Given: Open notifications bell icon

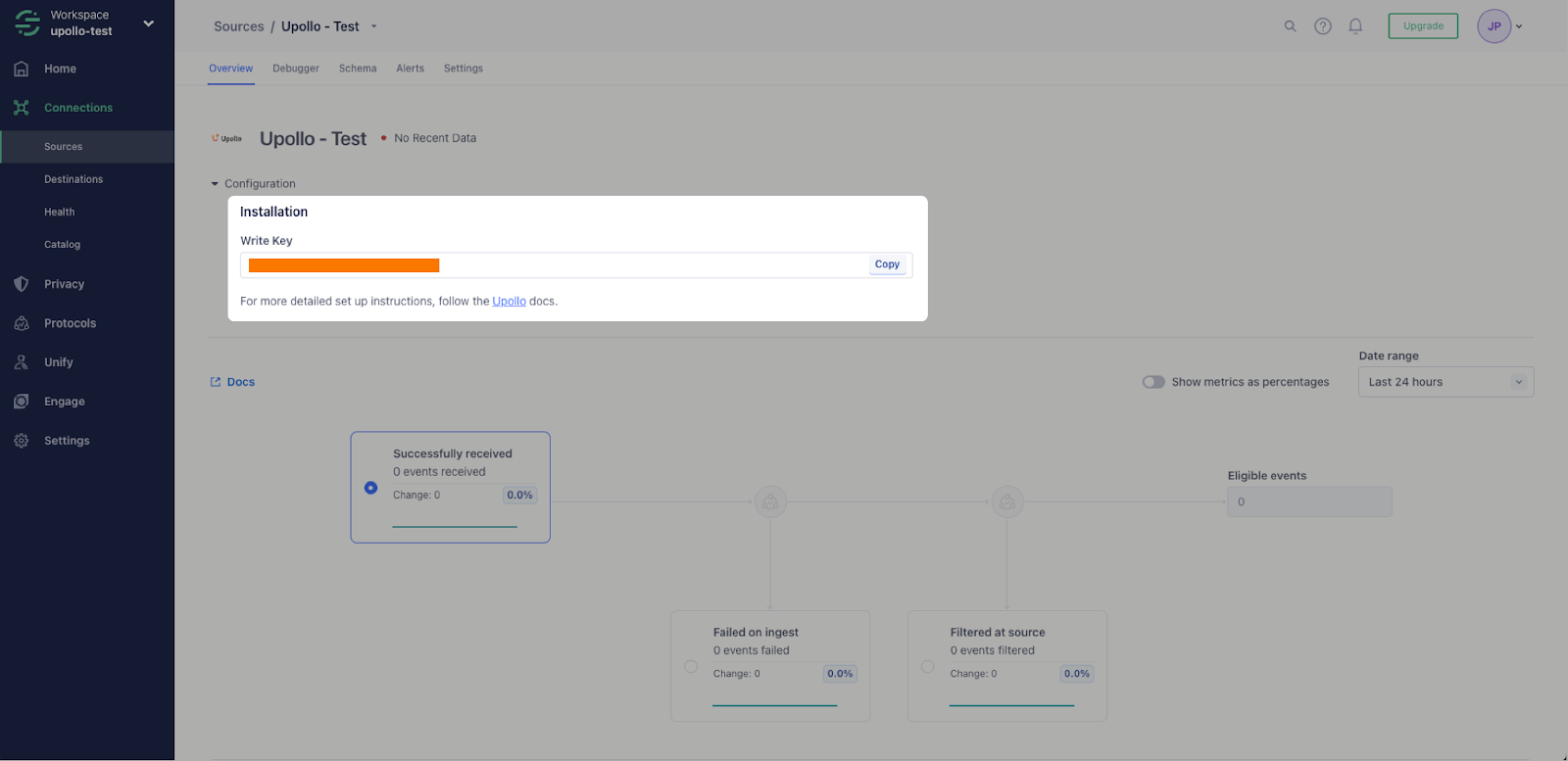Looking at the screenshot, I should (x=1355, y=26).
